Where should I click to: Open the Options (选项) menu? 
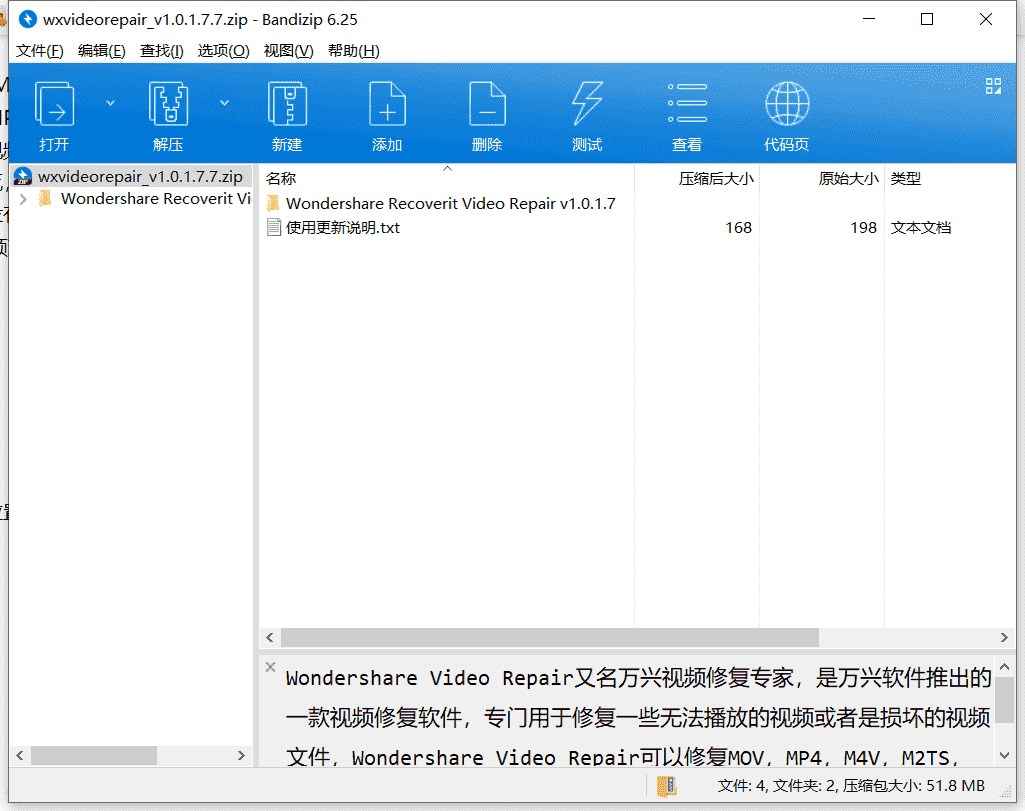tap(223, 51)
